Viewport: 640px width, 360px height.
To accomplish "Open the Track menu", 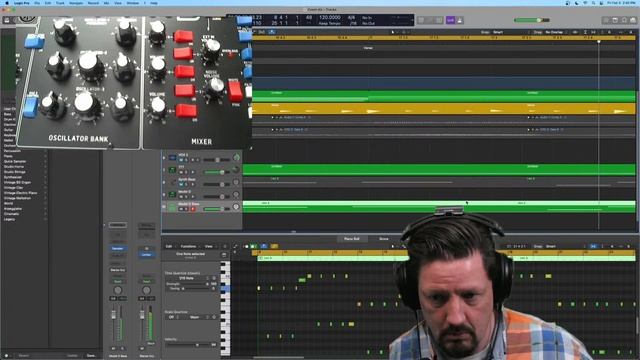I will click(60, 3).
